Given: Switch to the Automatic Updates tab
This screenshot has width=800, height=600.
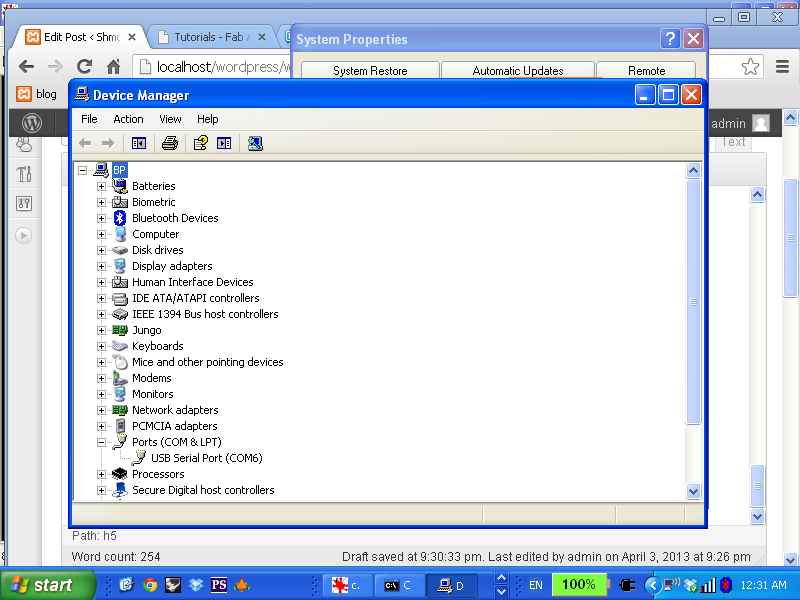Looking at the screenshot, I should [518, 70].
